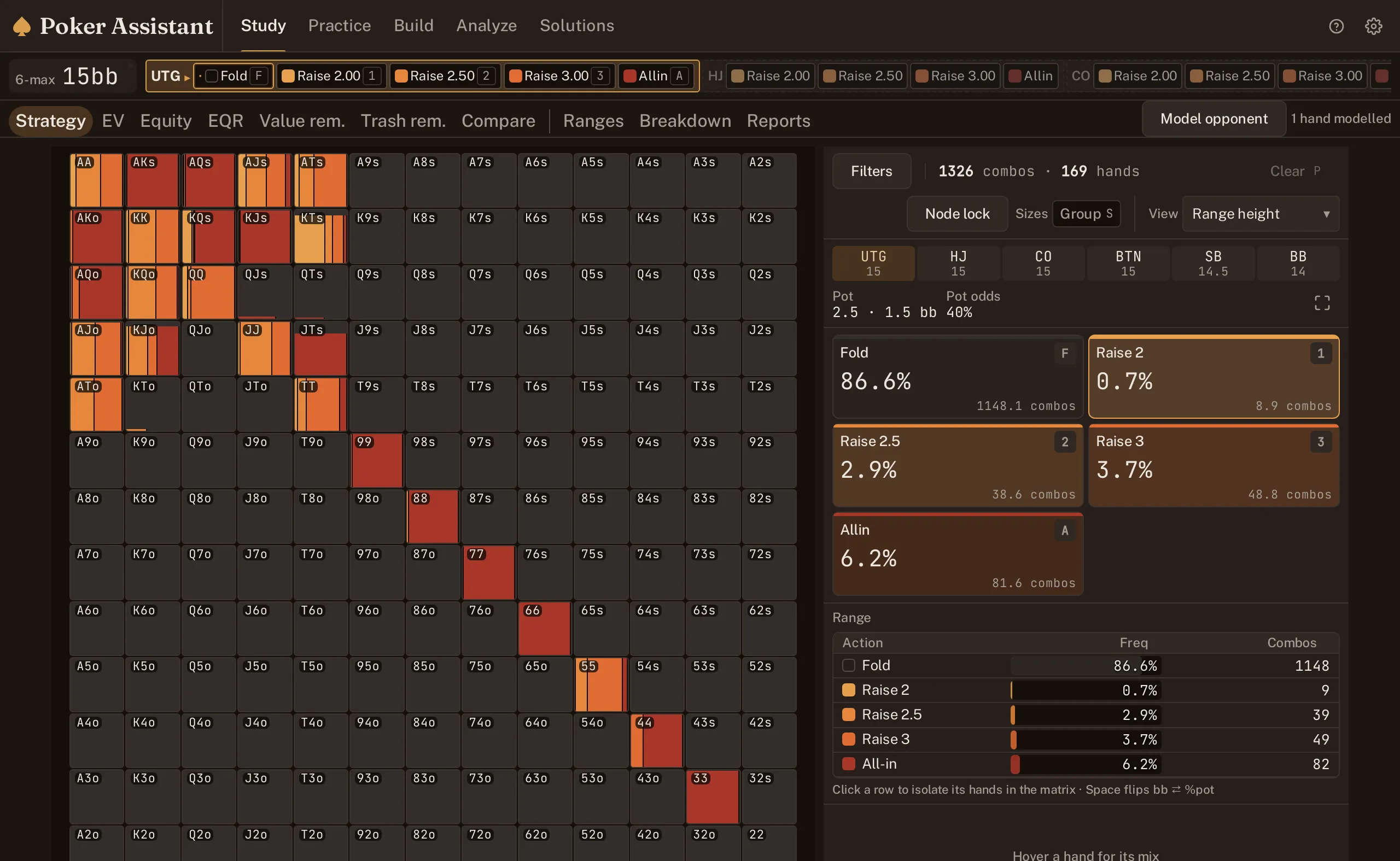Click the Clear filters button
Viewport: 1400px width, 861px height.
(1294, 172)
